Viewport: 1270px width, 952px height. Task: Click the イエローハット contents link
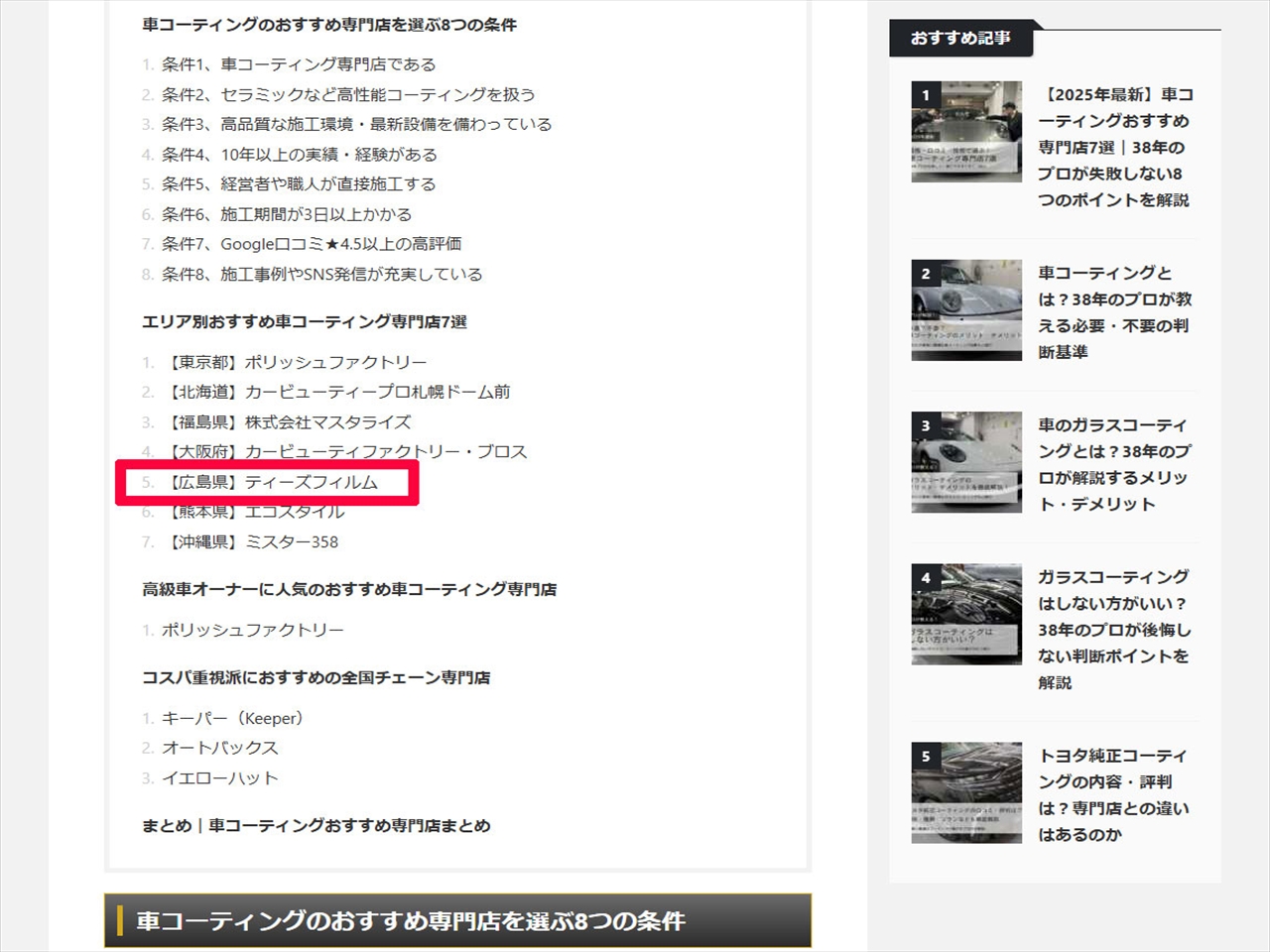click(x=219, y=777)
